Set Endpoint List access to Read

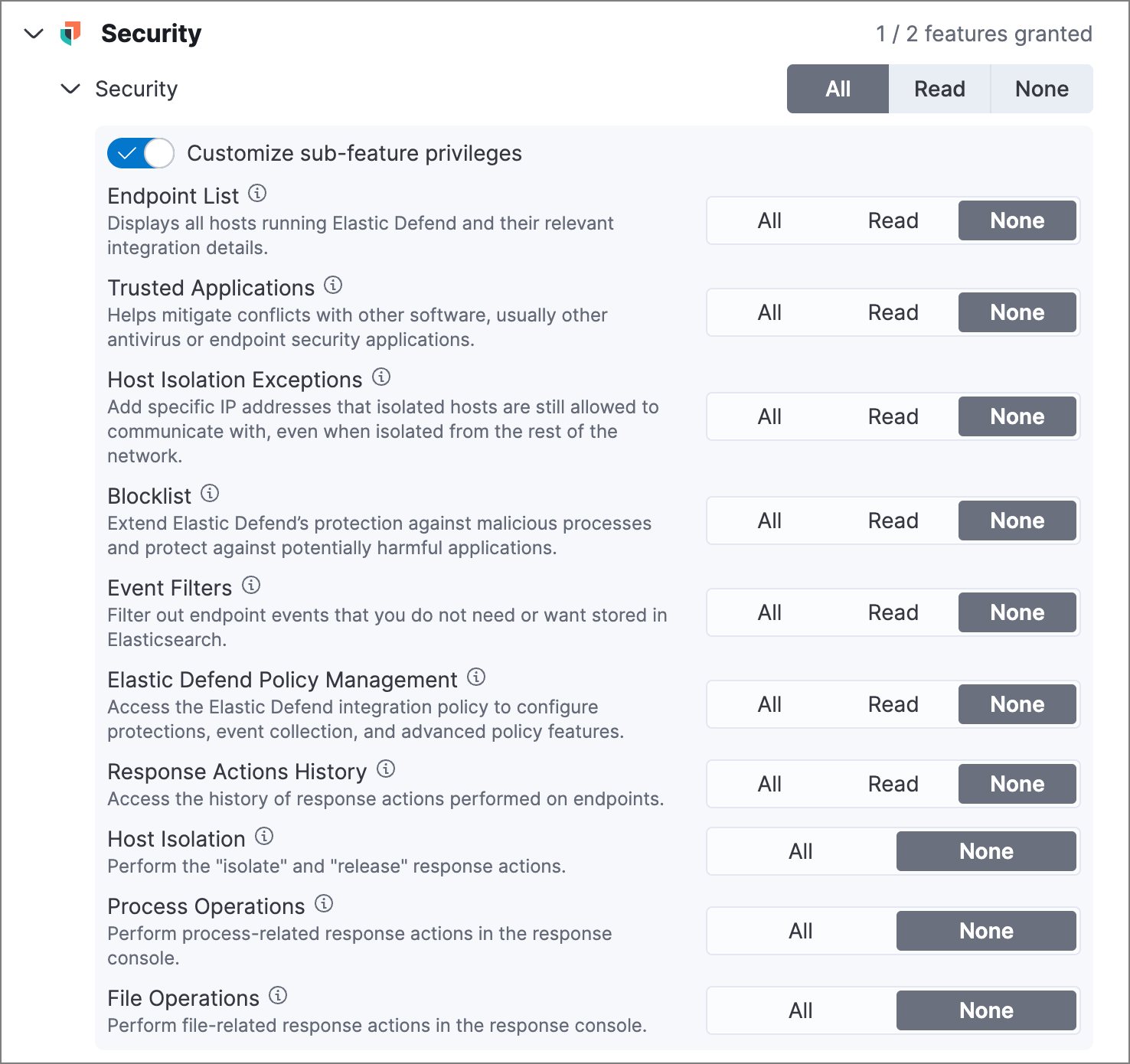coord(893,220)
